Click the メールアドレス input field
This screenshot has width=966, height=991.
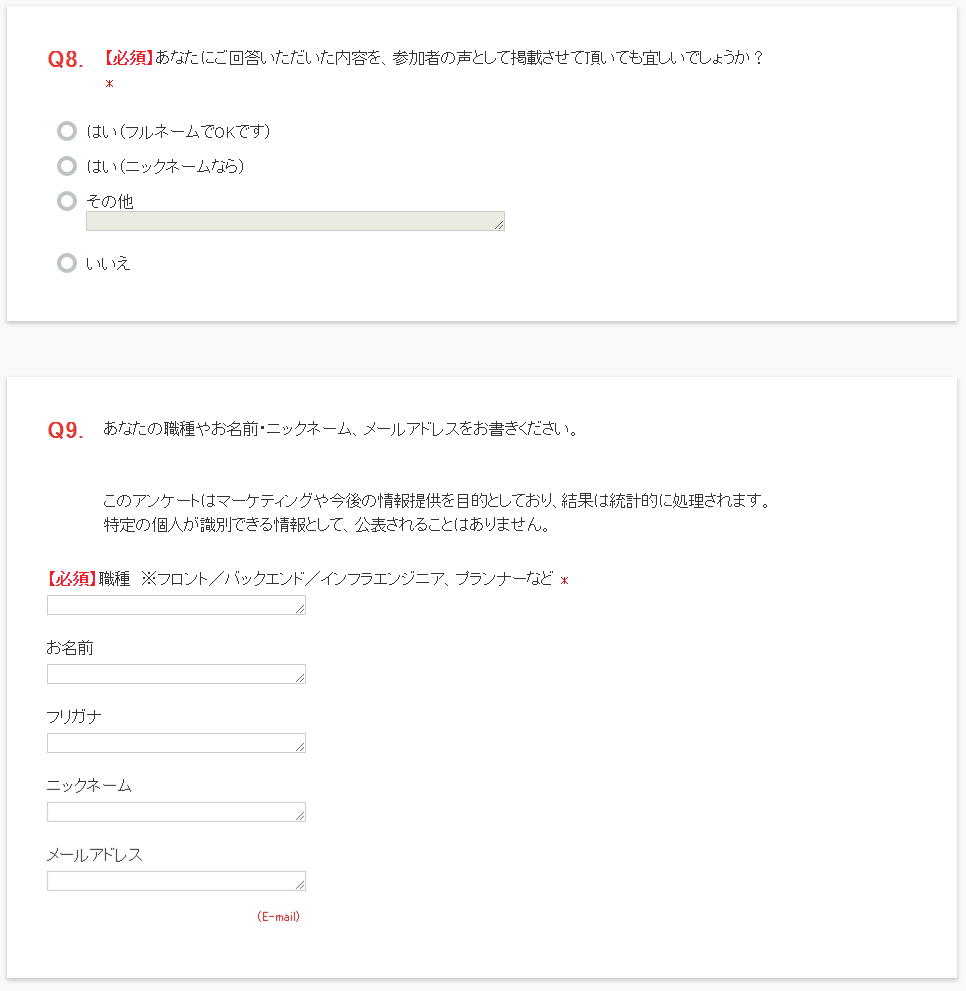click(175, 880)
